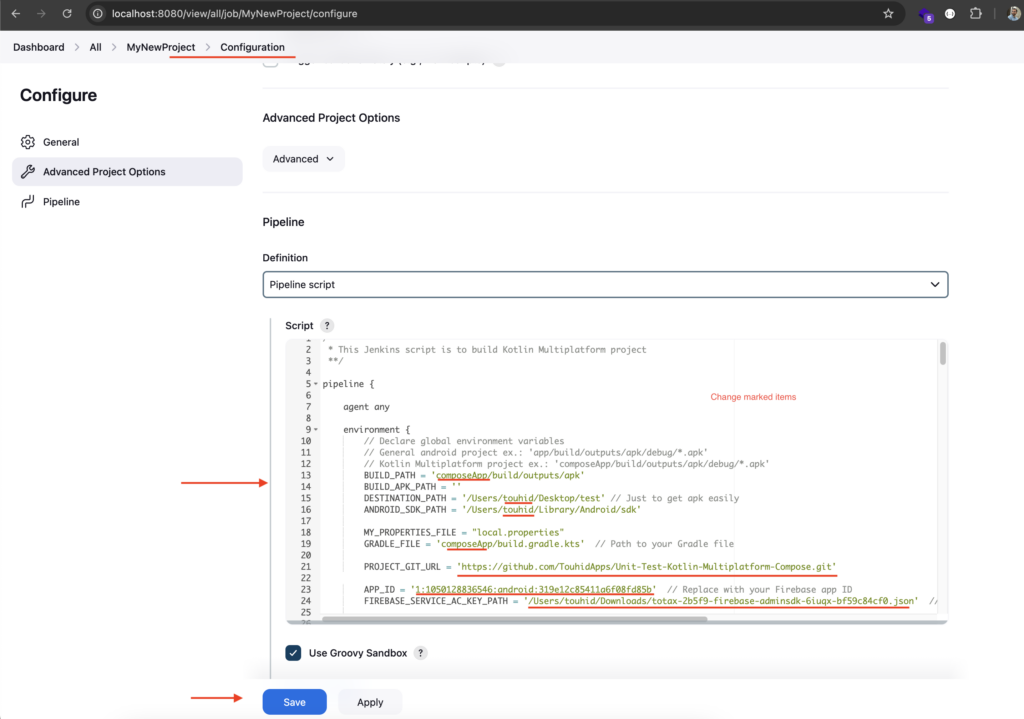Screen dimensions: 1024x719
Task: Collapse the pipeline block fold arrow at line 5
Action: [x=316, y=384]
